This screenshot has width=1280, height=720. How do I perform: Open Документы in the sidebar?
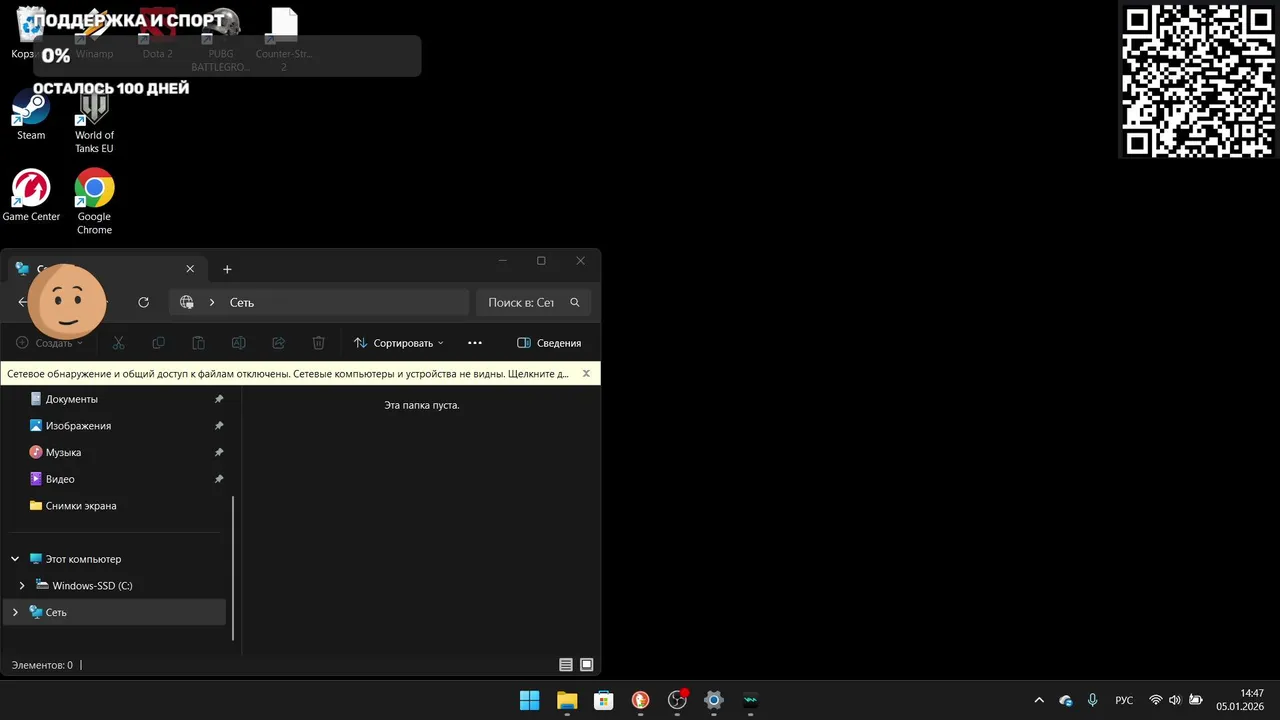(72, 399)
